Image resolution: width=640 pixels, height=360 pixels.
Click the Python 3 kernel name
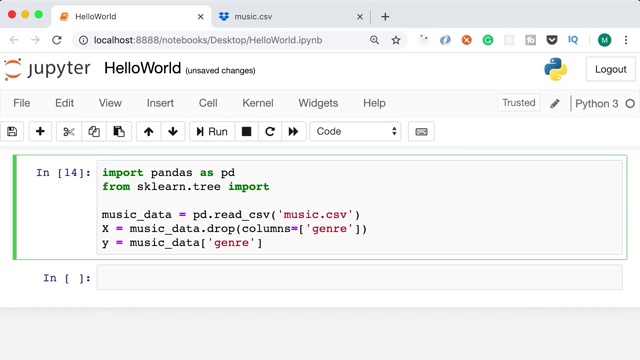coord(597,104)
